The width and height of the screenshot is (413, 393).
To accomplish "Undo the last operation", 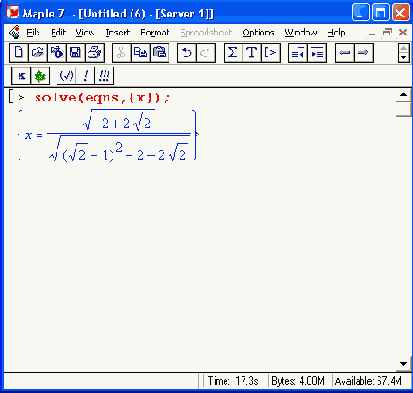I will 187,53.
